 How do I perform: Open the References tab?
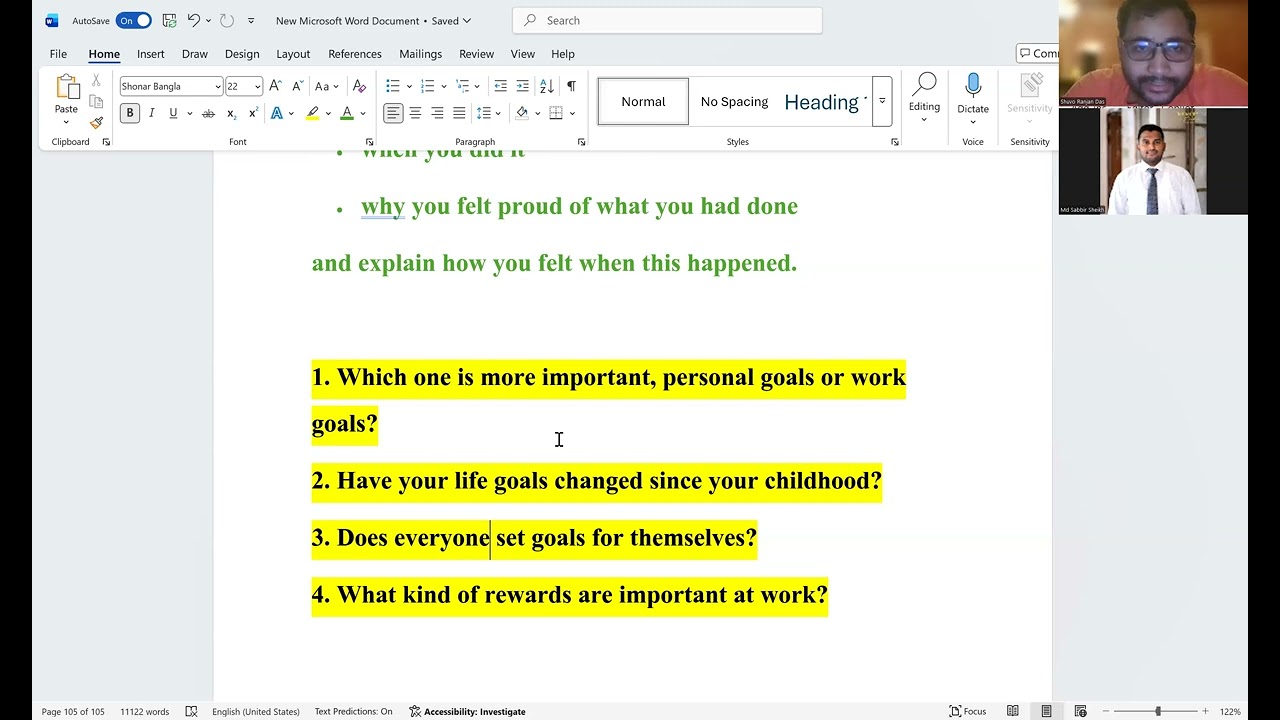355,54
